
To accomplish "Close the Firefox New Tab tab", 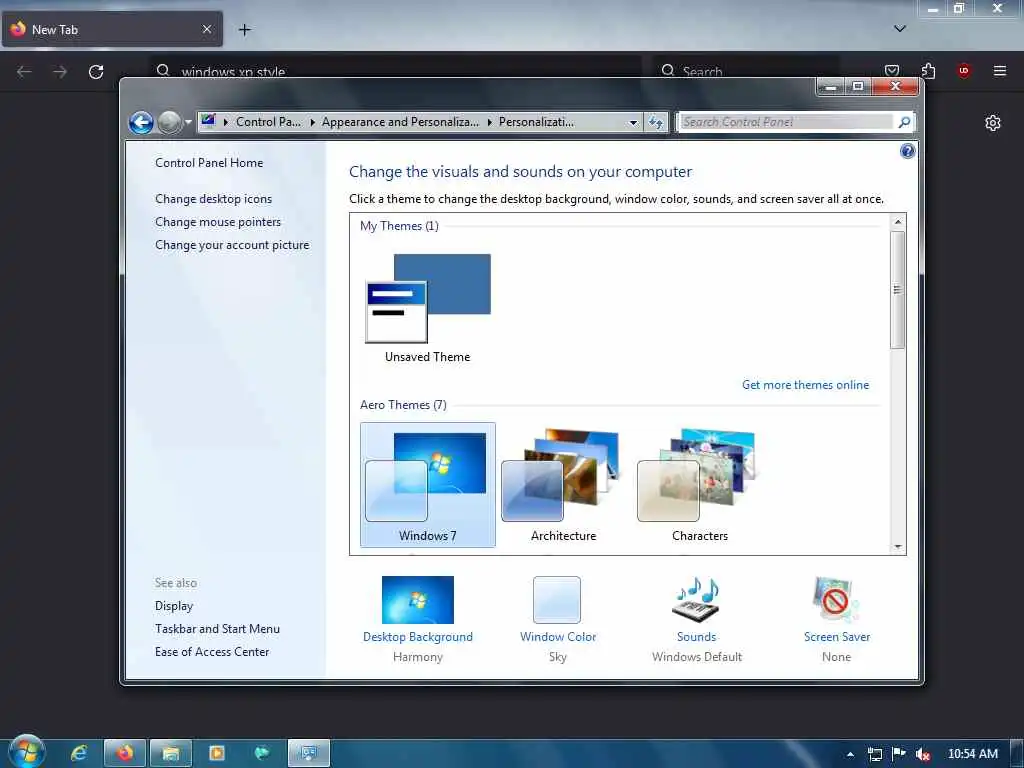I will (x=207, y=29).
